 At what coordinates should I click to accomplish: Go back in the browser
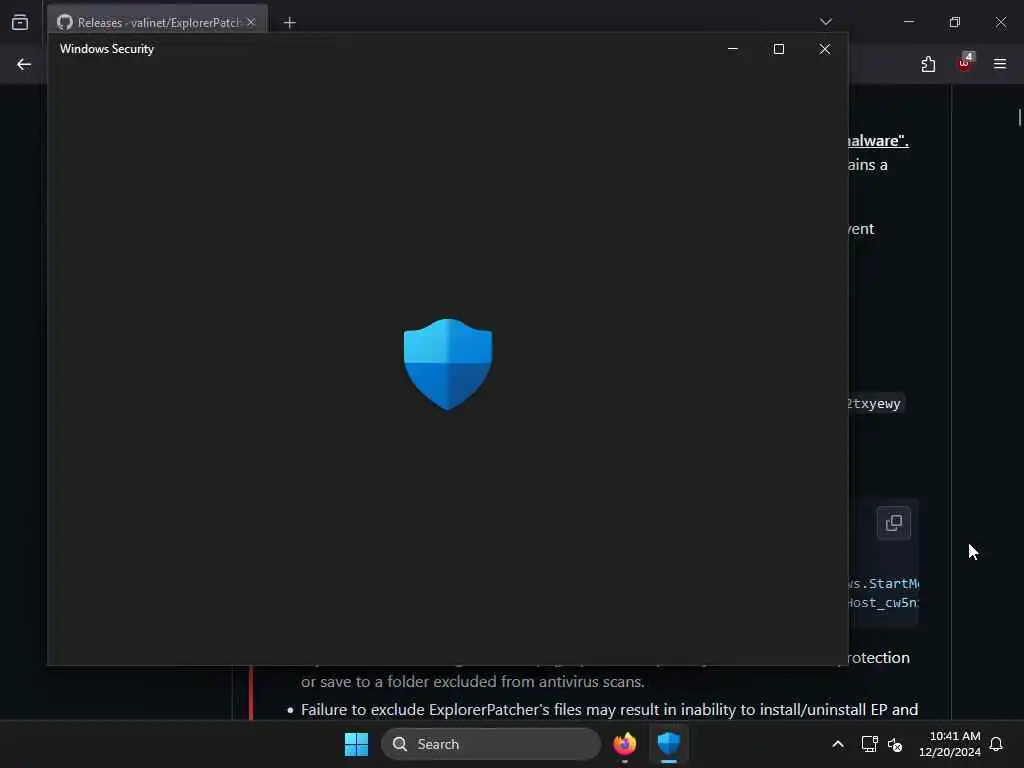pyautogui.click(x=24, y=64)
